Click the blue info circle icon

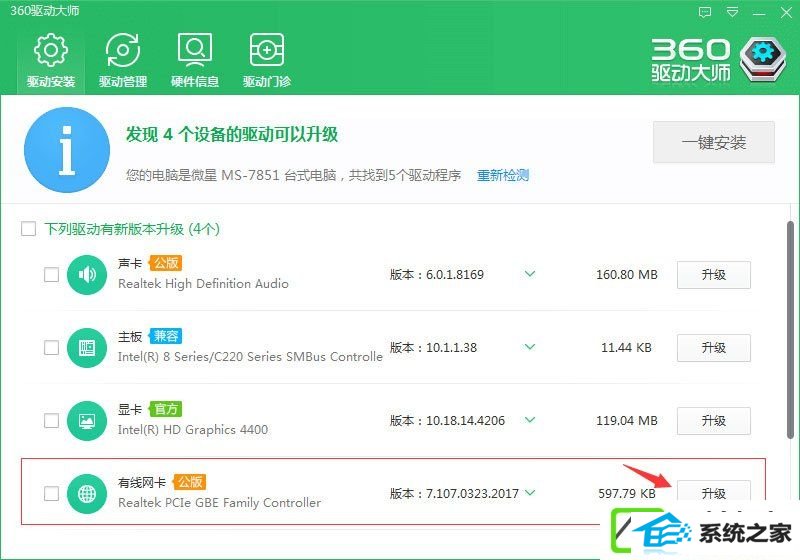67,150
